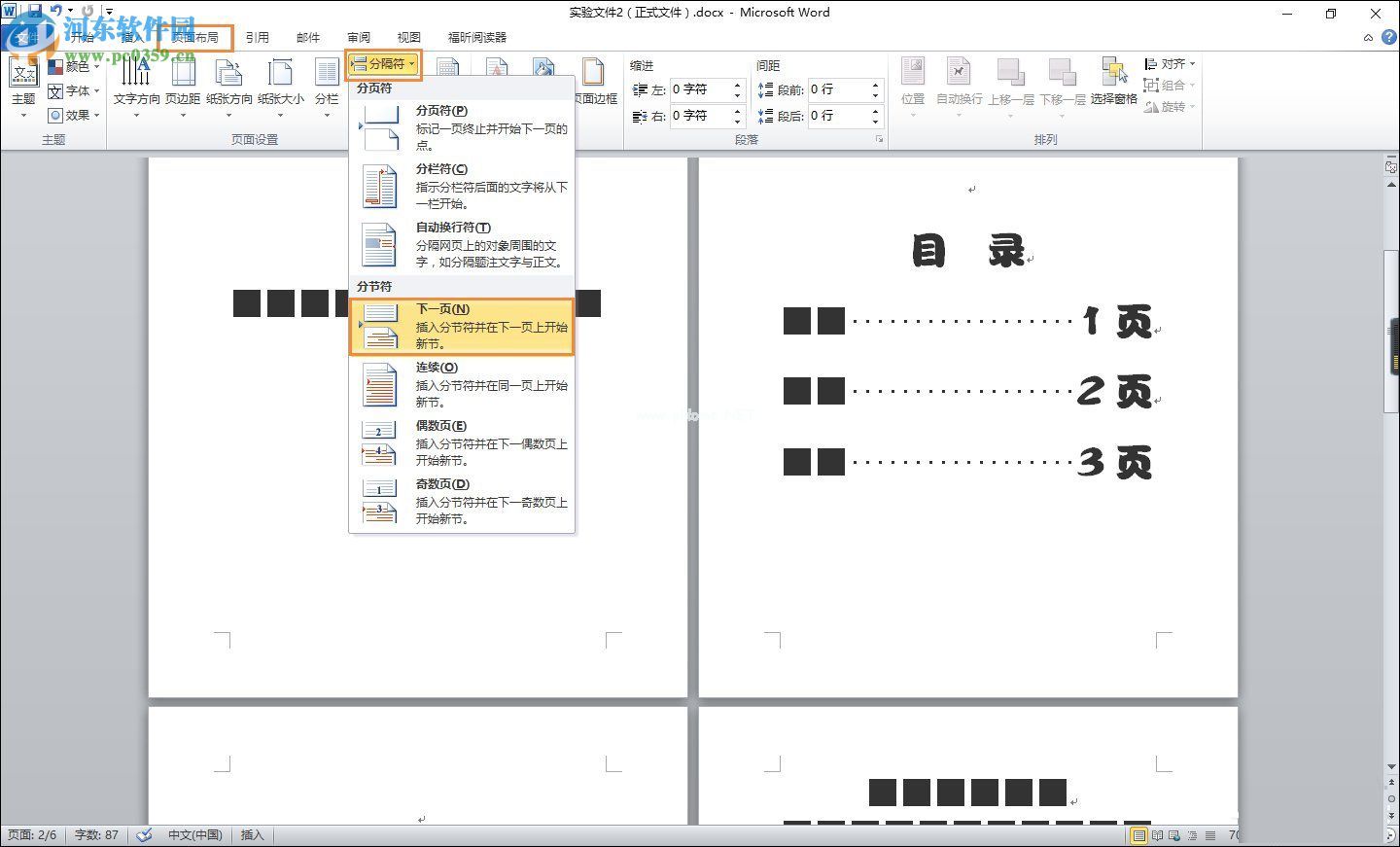
Task: Click vertical scrollbar down arrow
Action: [x=1391, y=767]
